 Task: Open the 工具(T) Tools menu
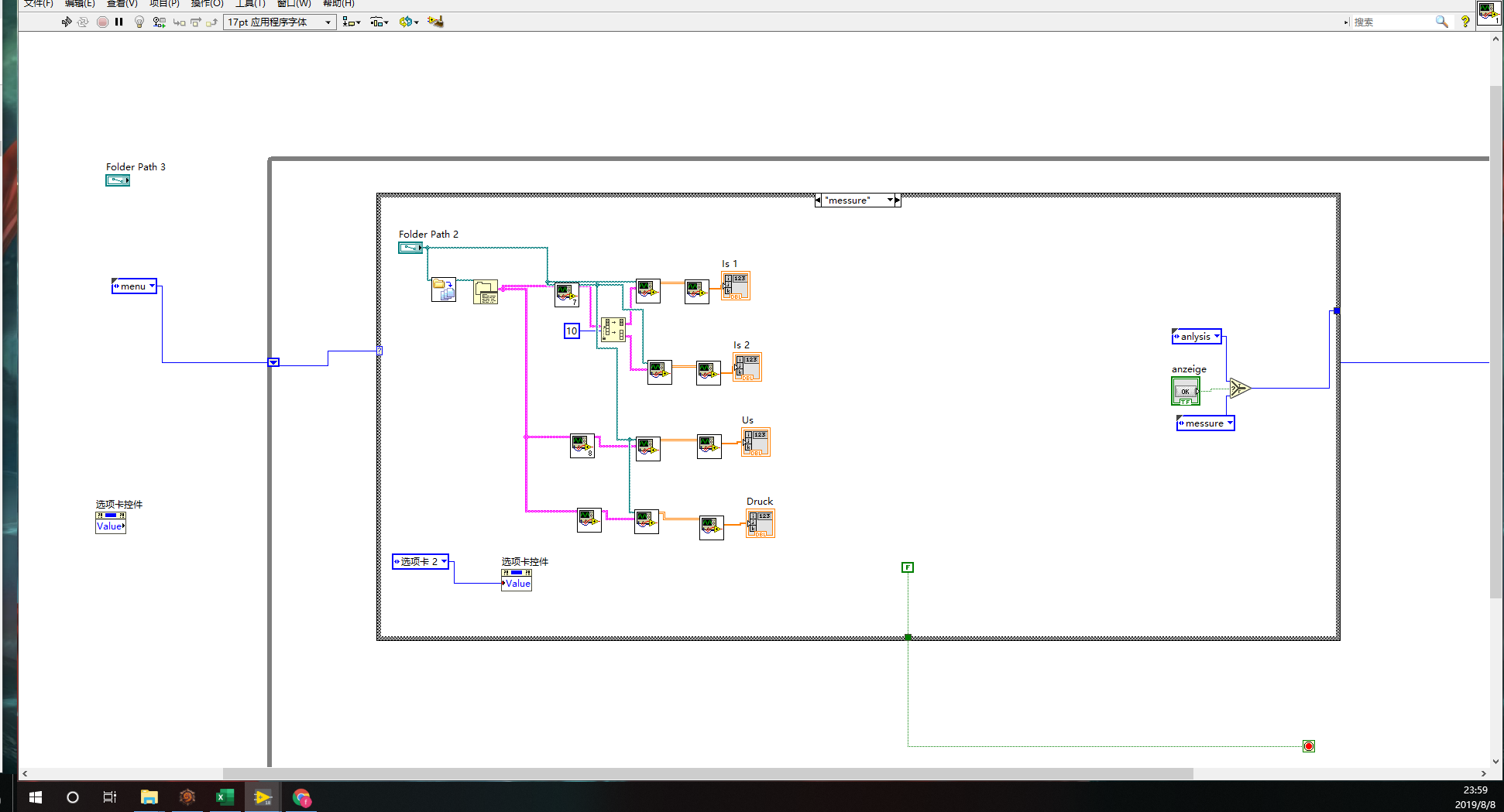pyautogui.click(x=251, y=4)
